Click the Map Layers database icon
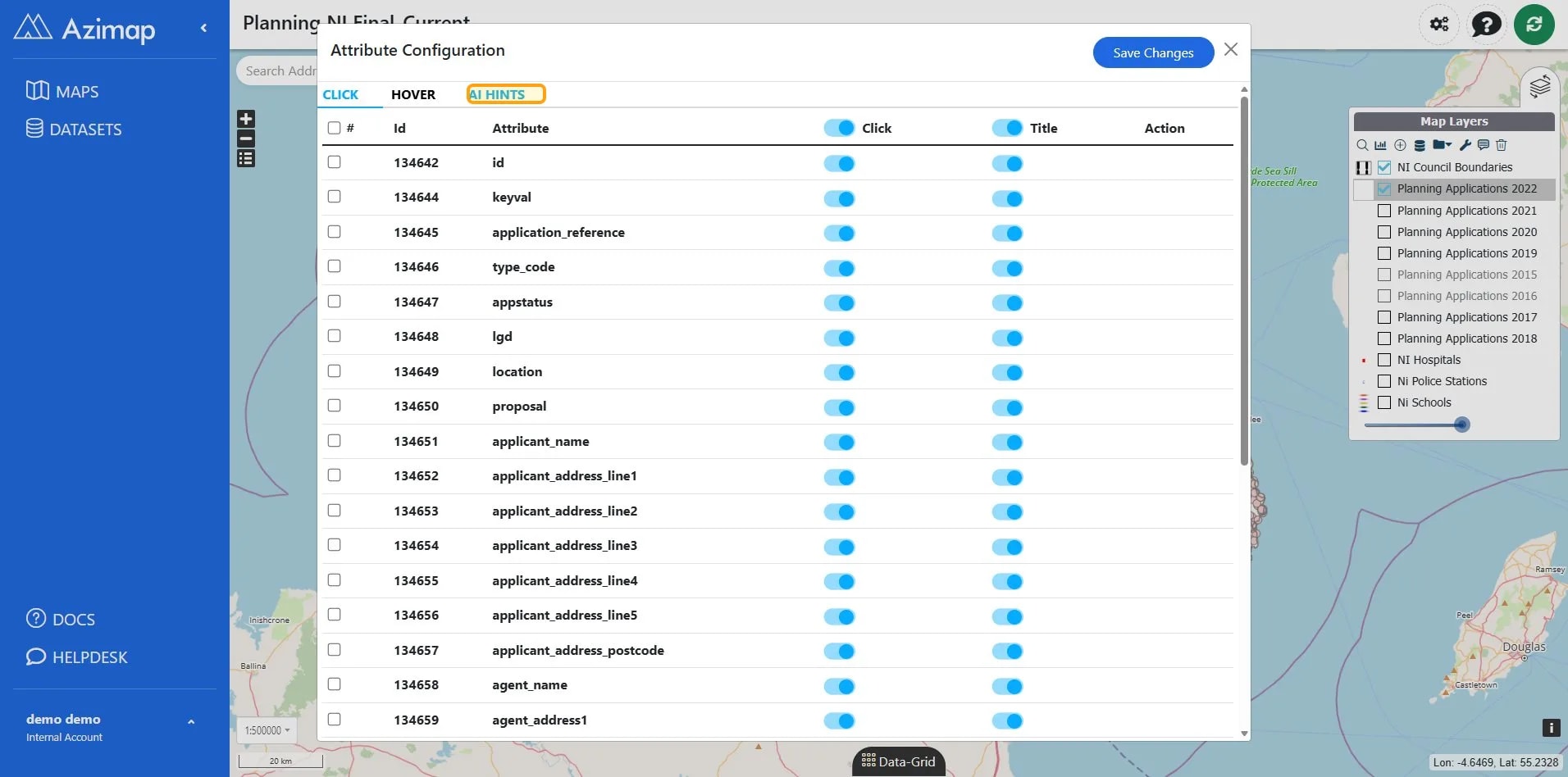The height and width of the screenshot is (777, 1568). pyautogui.click(x=1420, y=145)
